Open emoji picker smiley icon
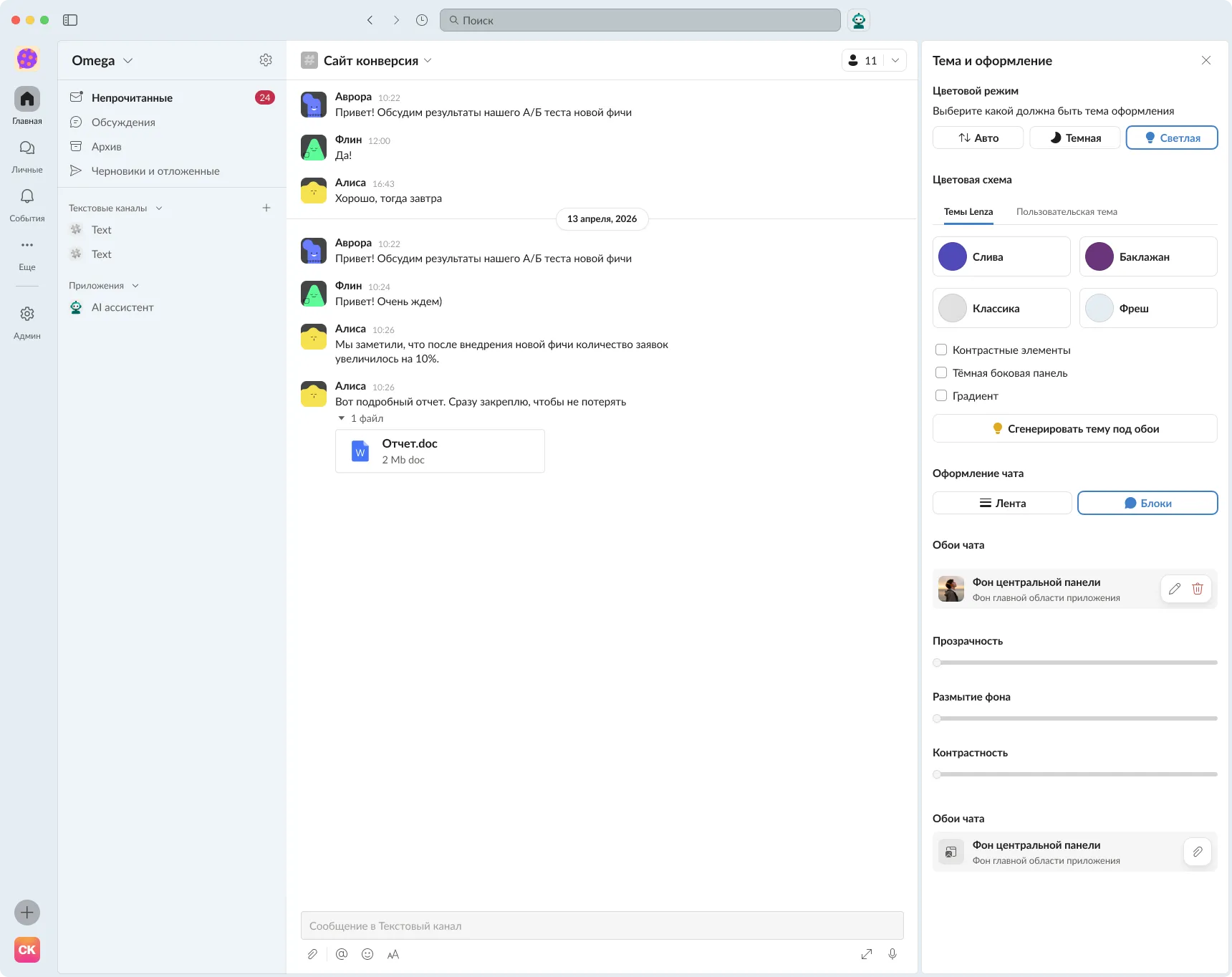 point(367,954)
